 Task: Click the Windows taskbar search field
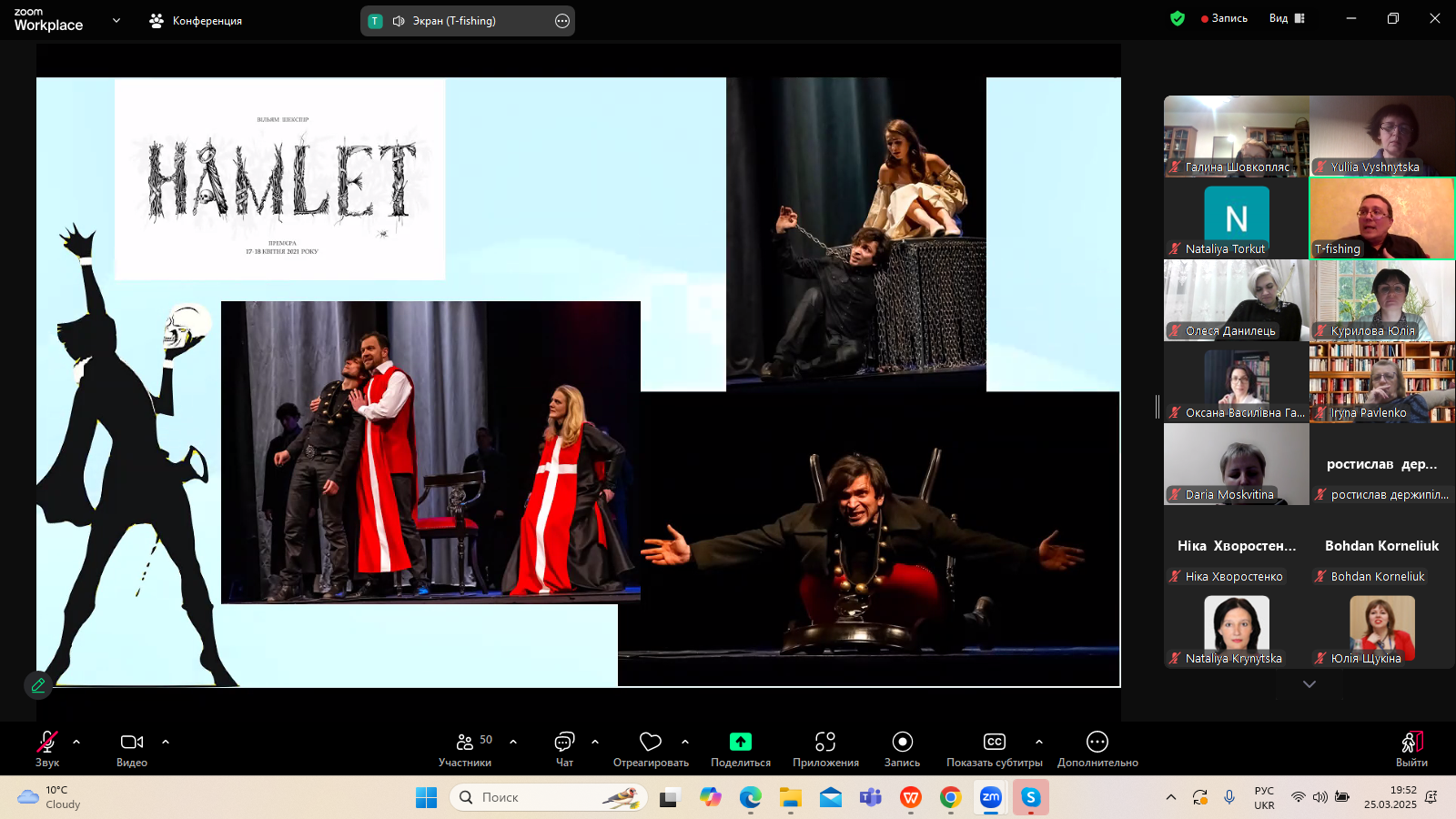548,797
